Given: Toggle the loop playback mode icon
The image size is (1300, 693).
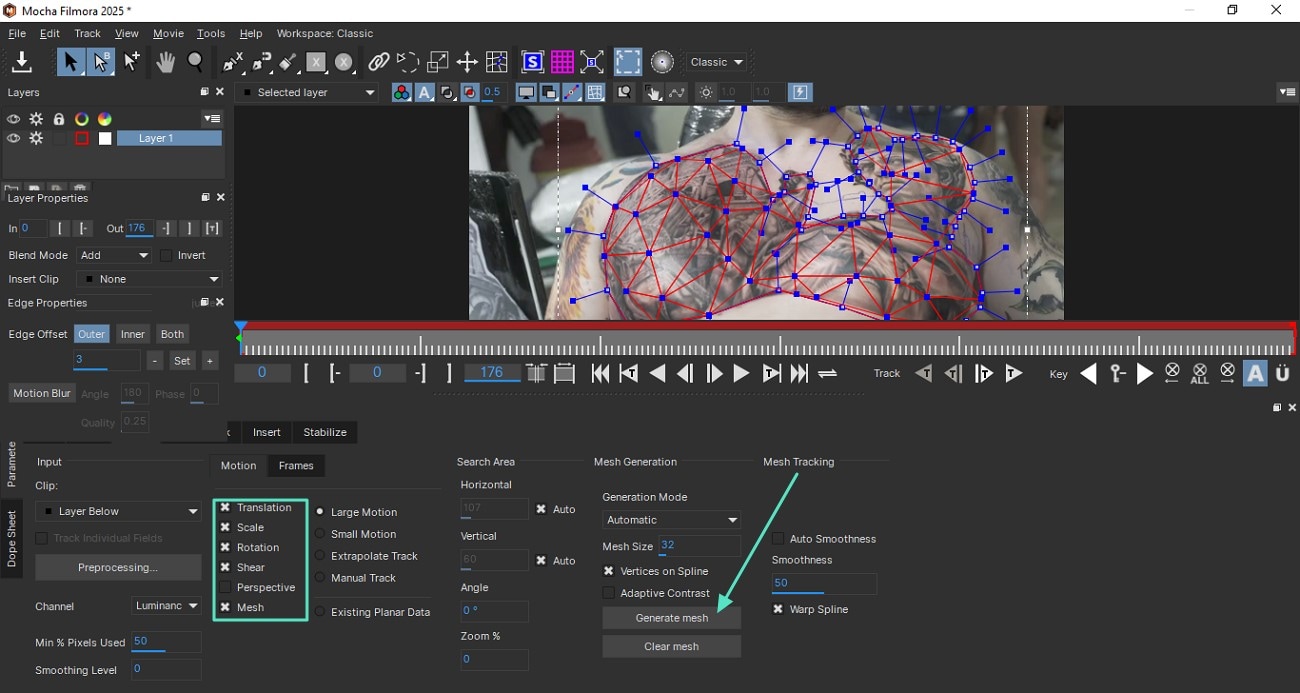Looking at the screenshot, I should (827, 374).
